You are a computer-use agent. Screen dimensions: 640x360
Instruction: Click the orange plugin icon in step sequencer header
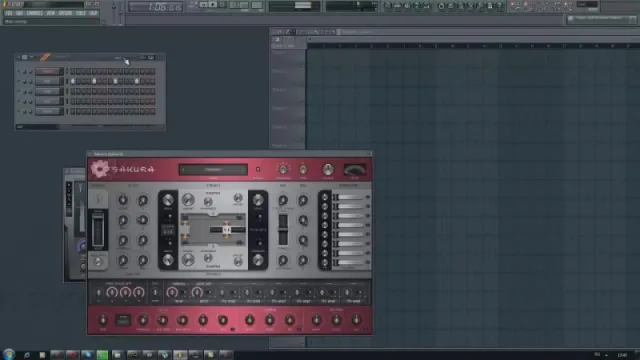45,57
